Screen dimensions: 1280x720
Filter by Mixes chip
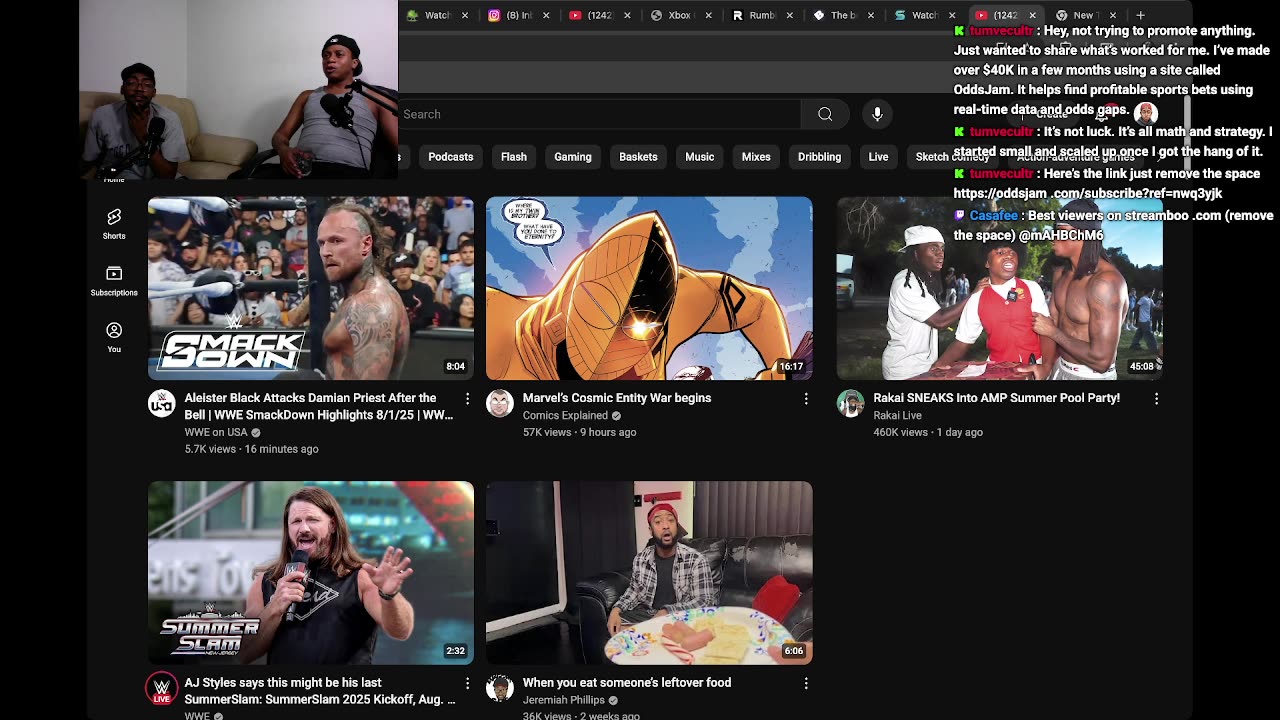[756, 157]
